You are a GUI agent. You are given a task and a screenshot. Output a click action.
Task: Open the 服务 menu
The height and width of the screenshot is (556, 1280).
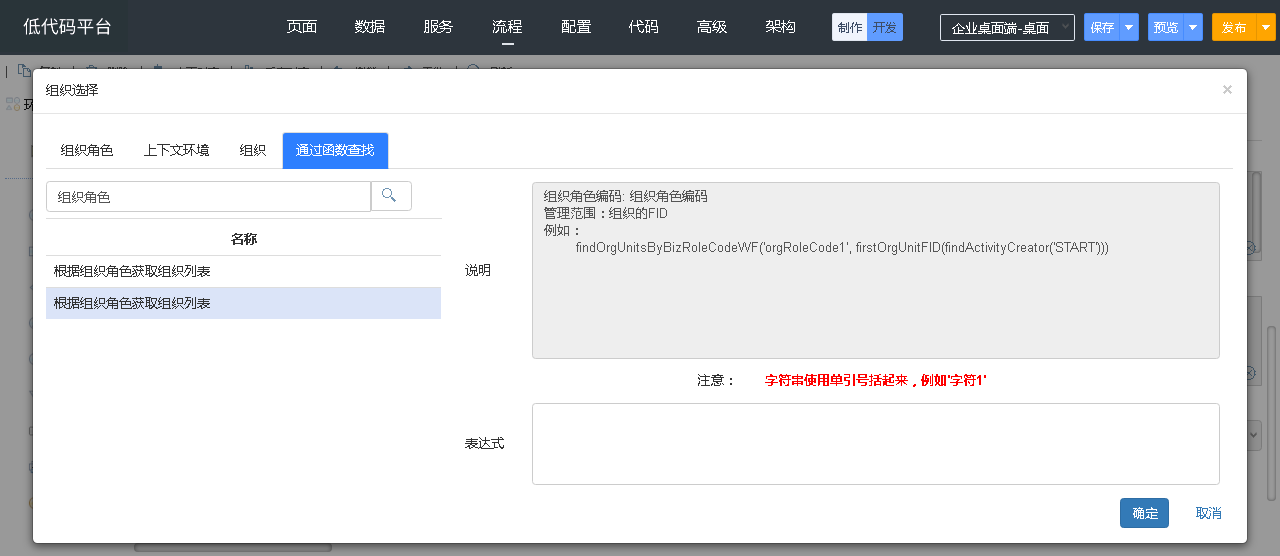click(438, 27)
